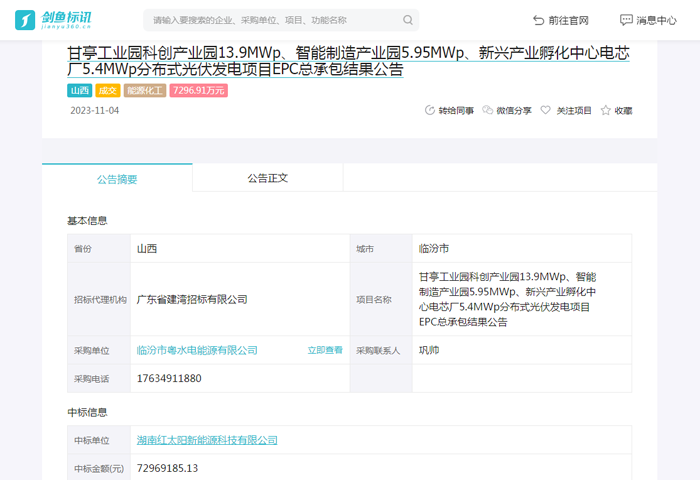Select phone number 17634911880

169,378
